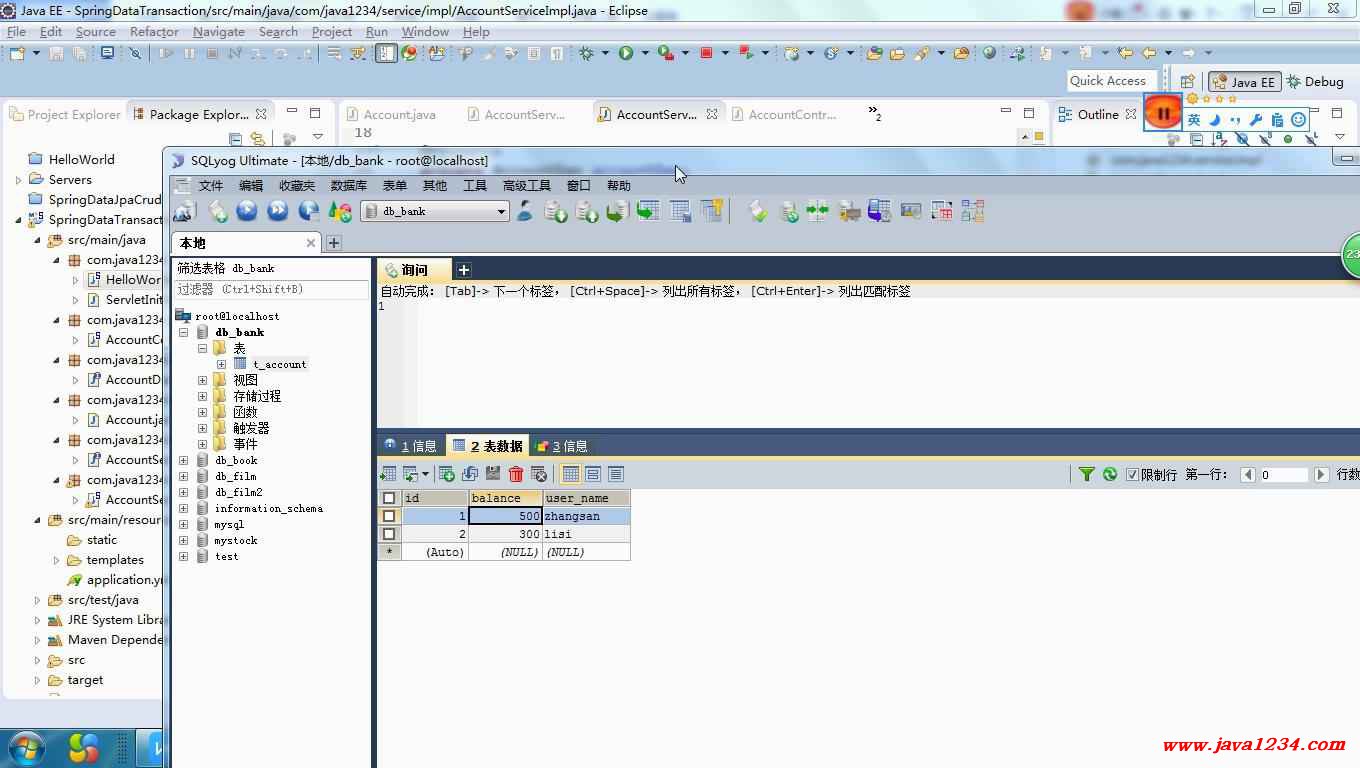Expand src/test/java in Package Explorer
The image size is (1360, 768).
[x=38, y=600]
